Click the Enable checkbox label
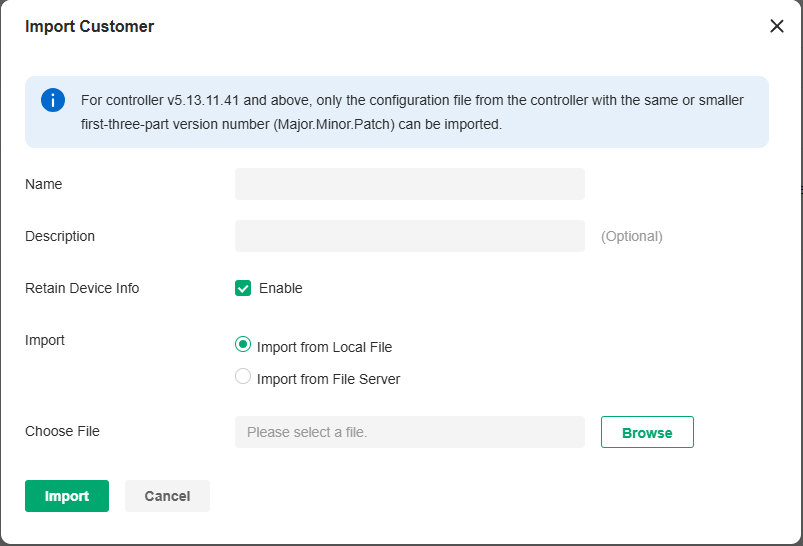The image size is (803, 546). coord(280,288)
